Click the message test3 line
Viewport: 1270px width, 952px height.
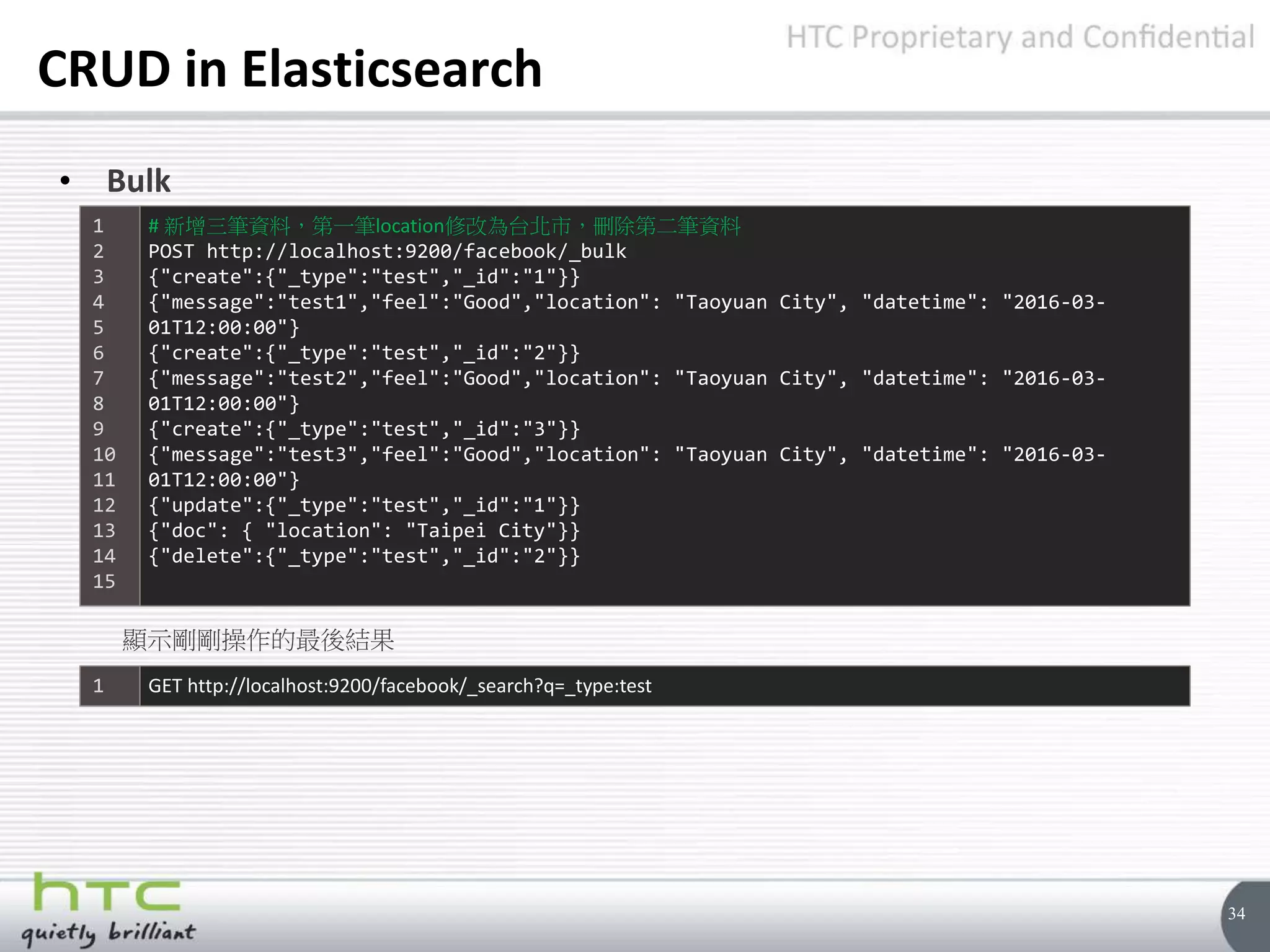pyautogui.click(x=626, y=455)
